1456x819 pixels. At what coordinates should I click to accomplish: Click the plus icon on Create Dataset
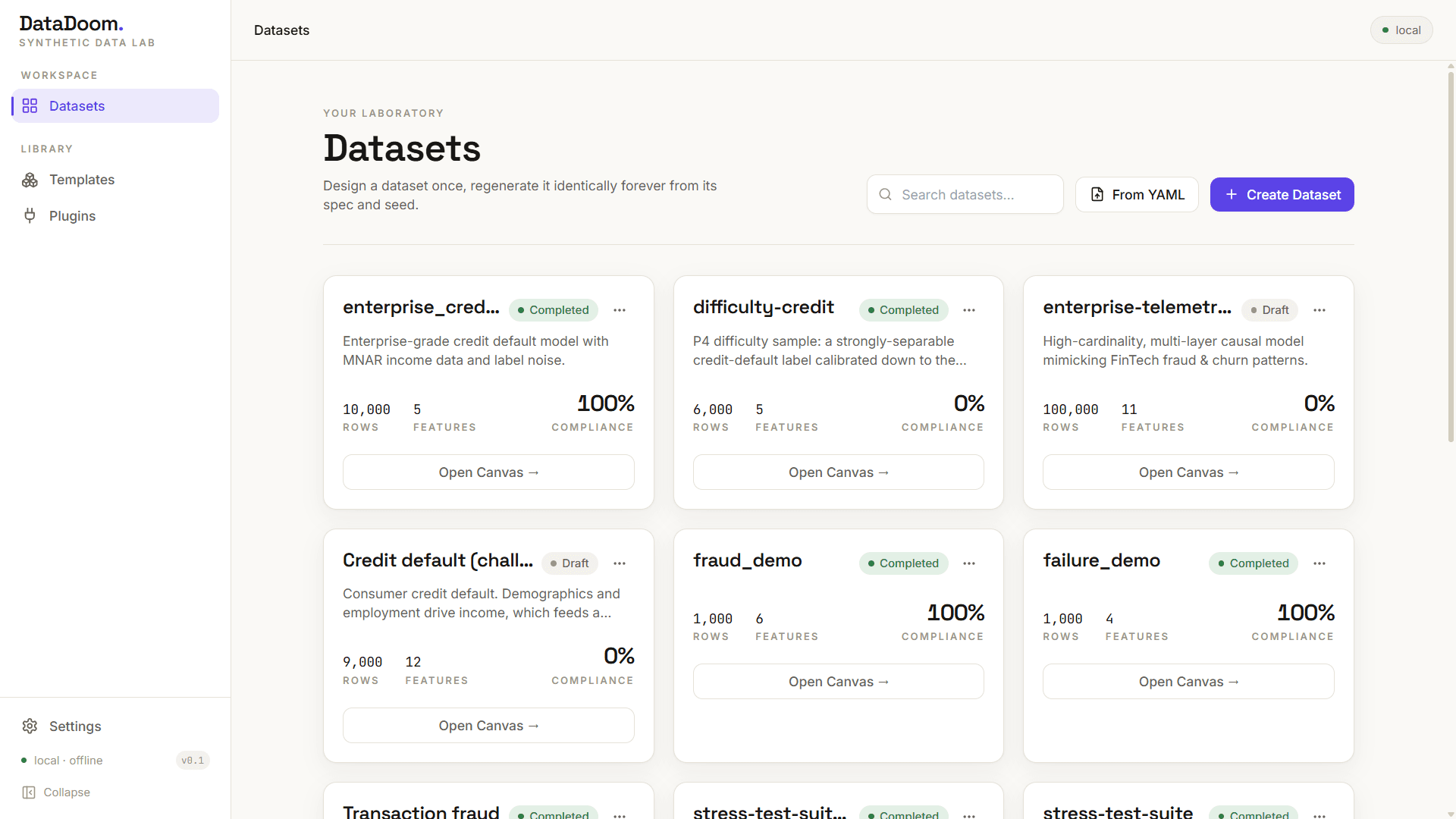click(x=1232, y=195)
